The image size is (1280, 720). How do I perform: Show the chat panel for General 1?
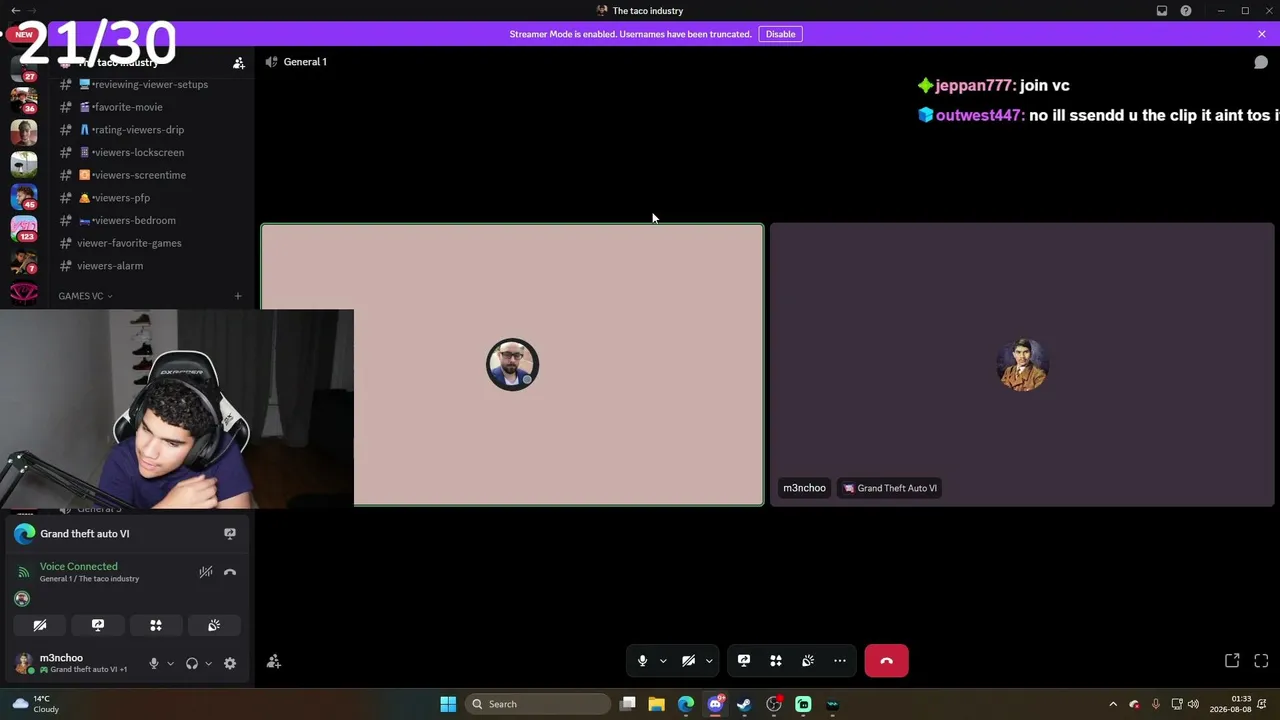[x=1261, y=62]
